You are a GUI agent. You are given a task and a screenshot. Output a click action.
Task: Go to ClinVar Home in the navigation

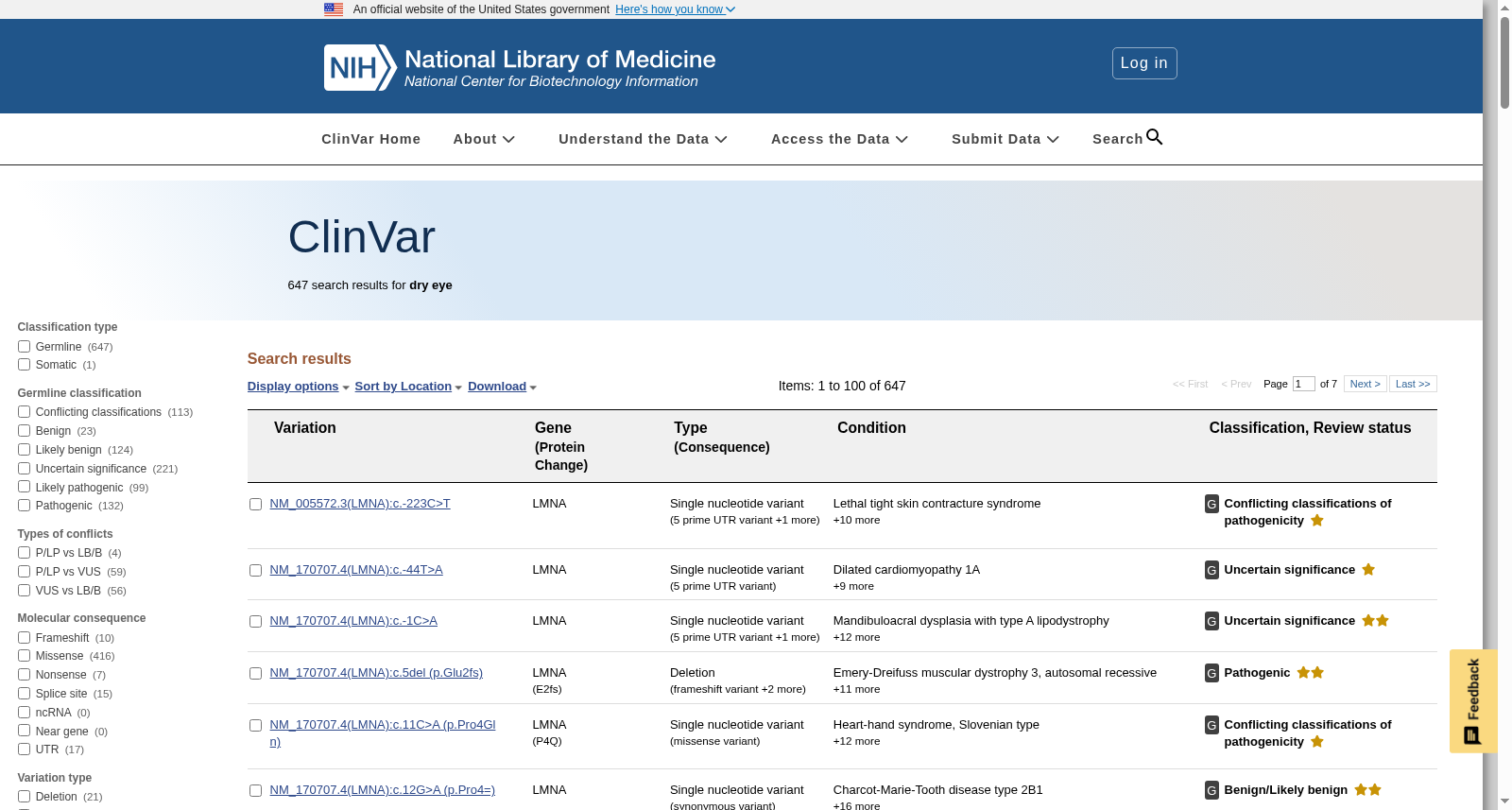(x=370, y=139)
